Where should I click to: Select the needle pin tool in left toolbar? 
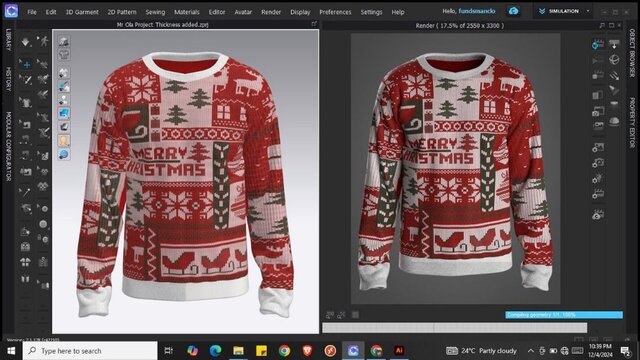[x=26, y=191]
